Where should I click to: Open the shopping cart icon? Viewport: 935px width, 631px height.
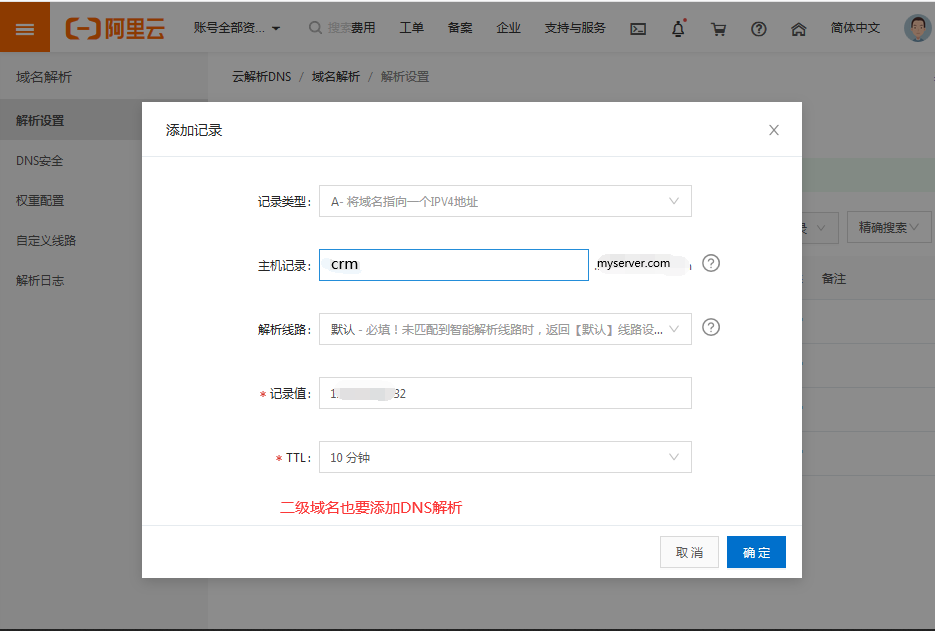click(x=718, y=29)
